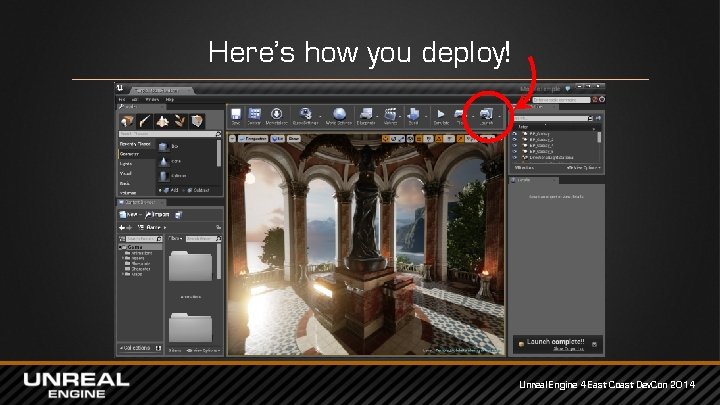The width and height of the screenshot is (720, 405).
Task: Click the Scene Outliner search field
Action: [x=553, y=118]
